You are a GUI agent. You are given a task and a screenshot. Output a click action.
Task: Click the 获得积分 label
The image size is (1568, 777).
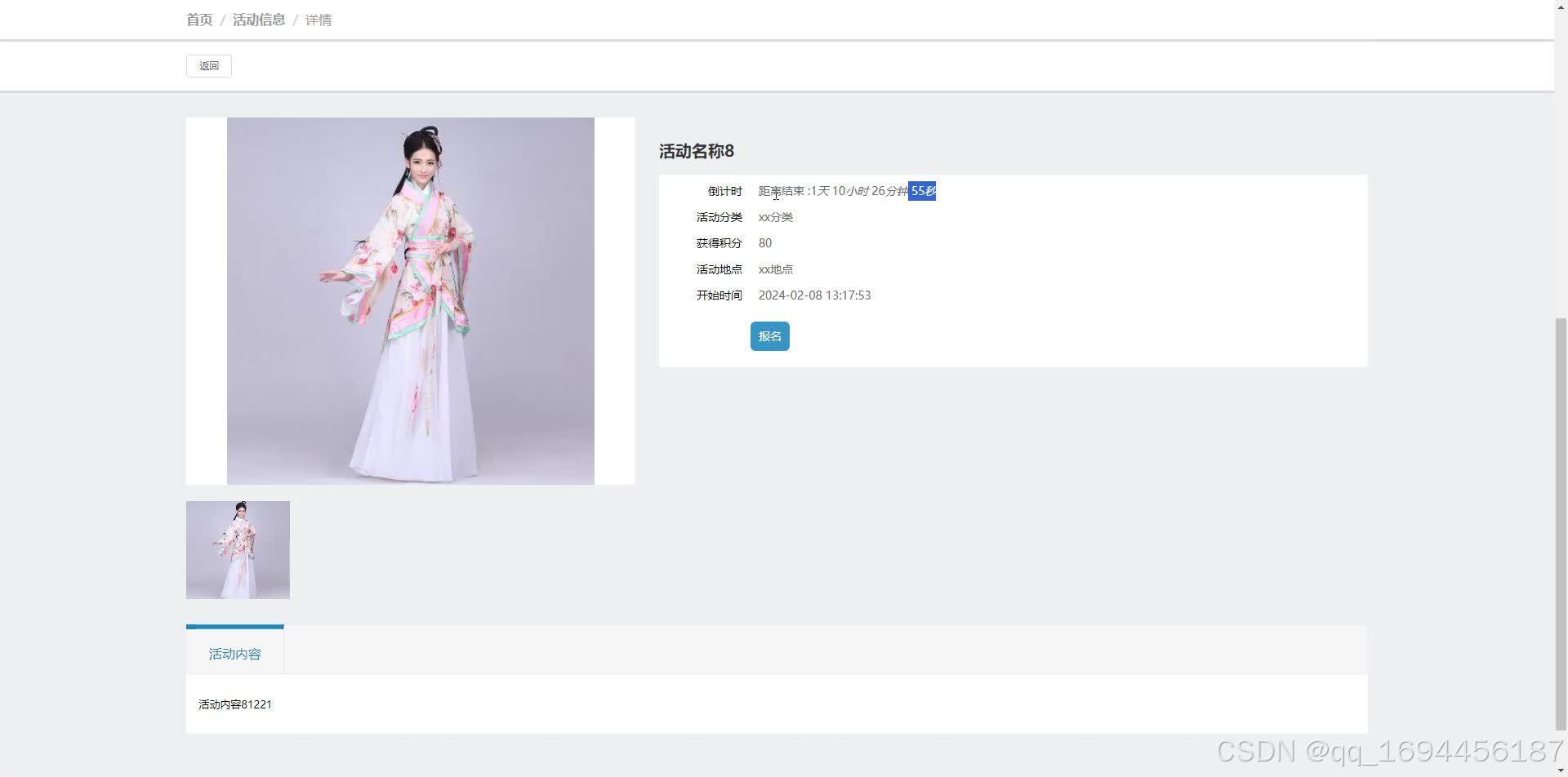[x=719, y=243]
